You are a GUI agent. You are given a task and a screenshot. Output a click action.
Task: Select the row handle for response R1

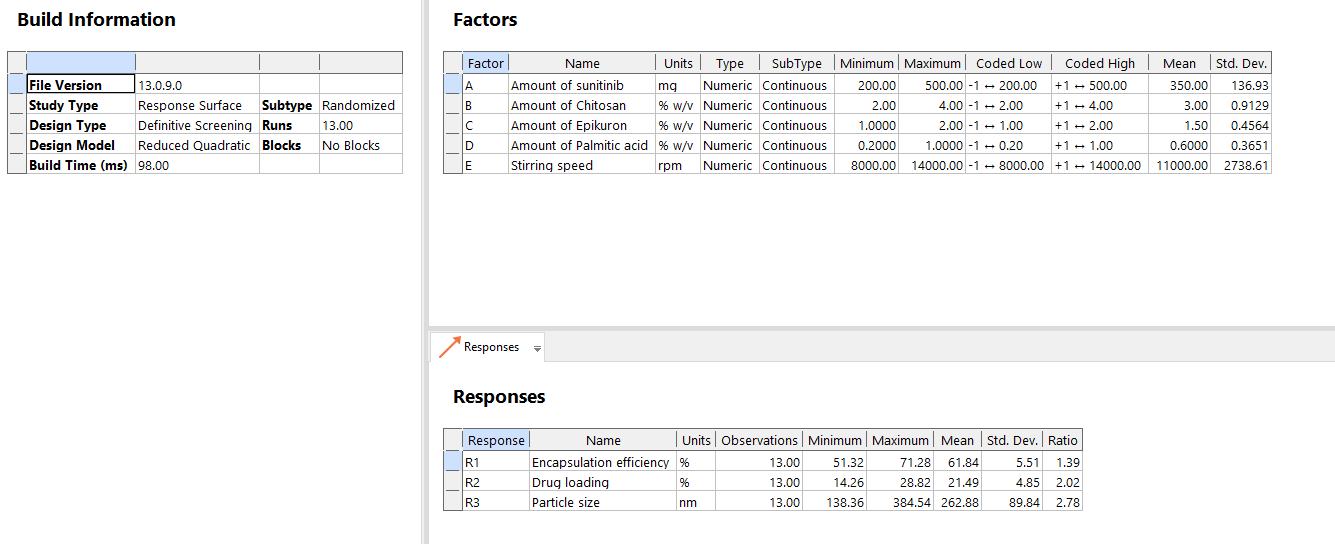pos(453,462)
